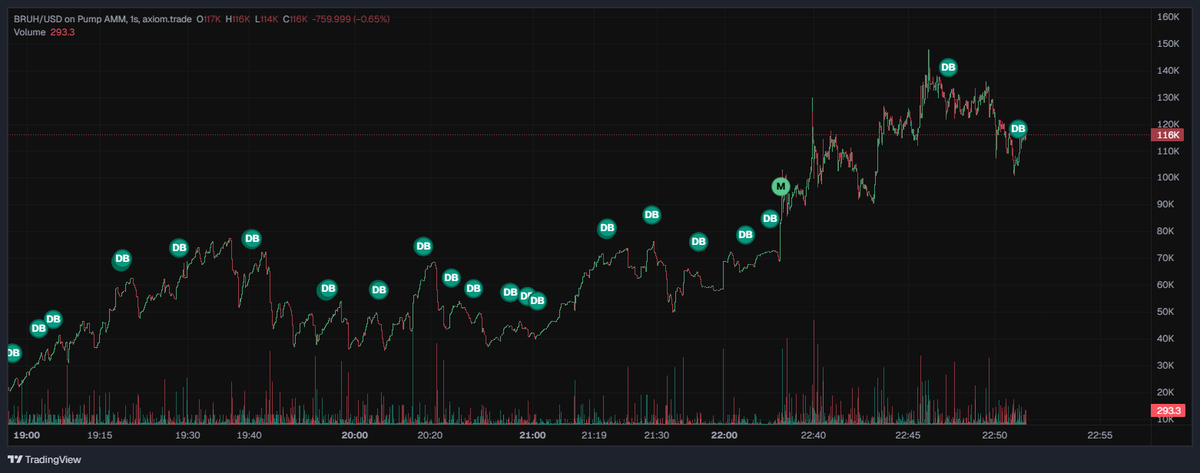This screenshot has width=1200, height=473.
Task: Click the 293.3 value next to Volume
Action: 63,32
